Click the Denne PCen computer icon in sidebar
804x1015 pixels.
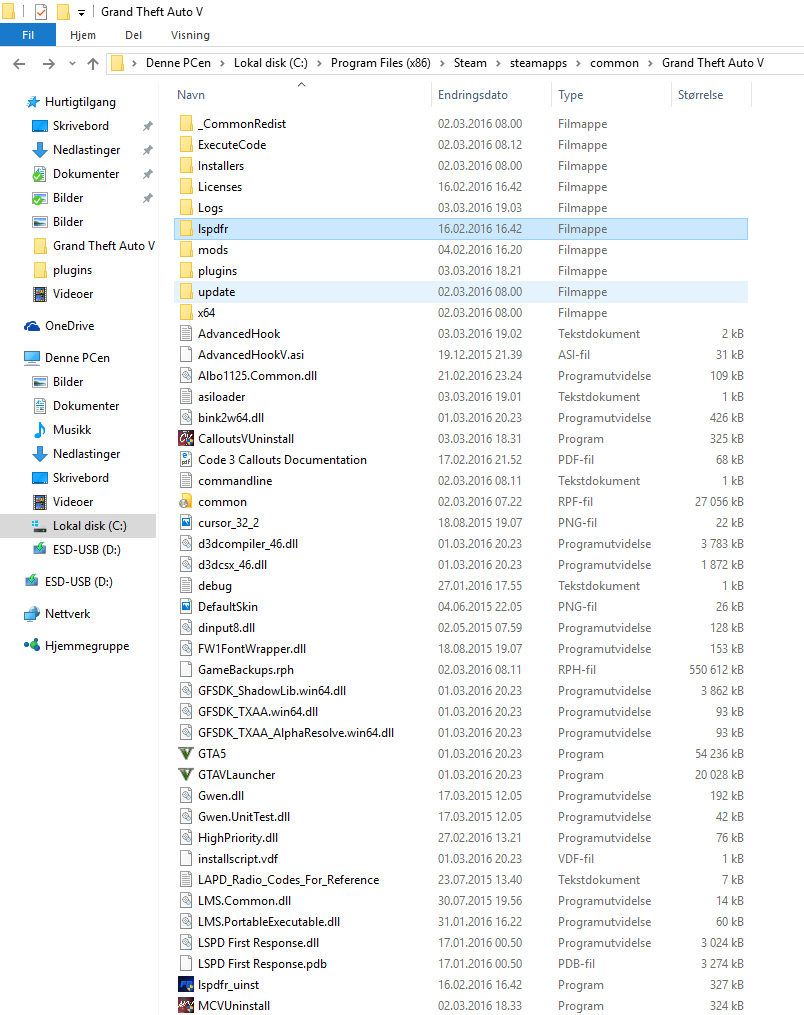pyautogui.click(x=32, y=357)
